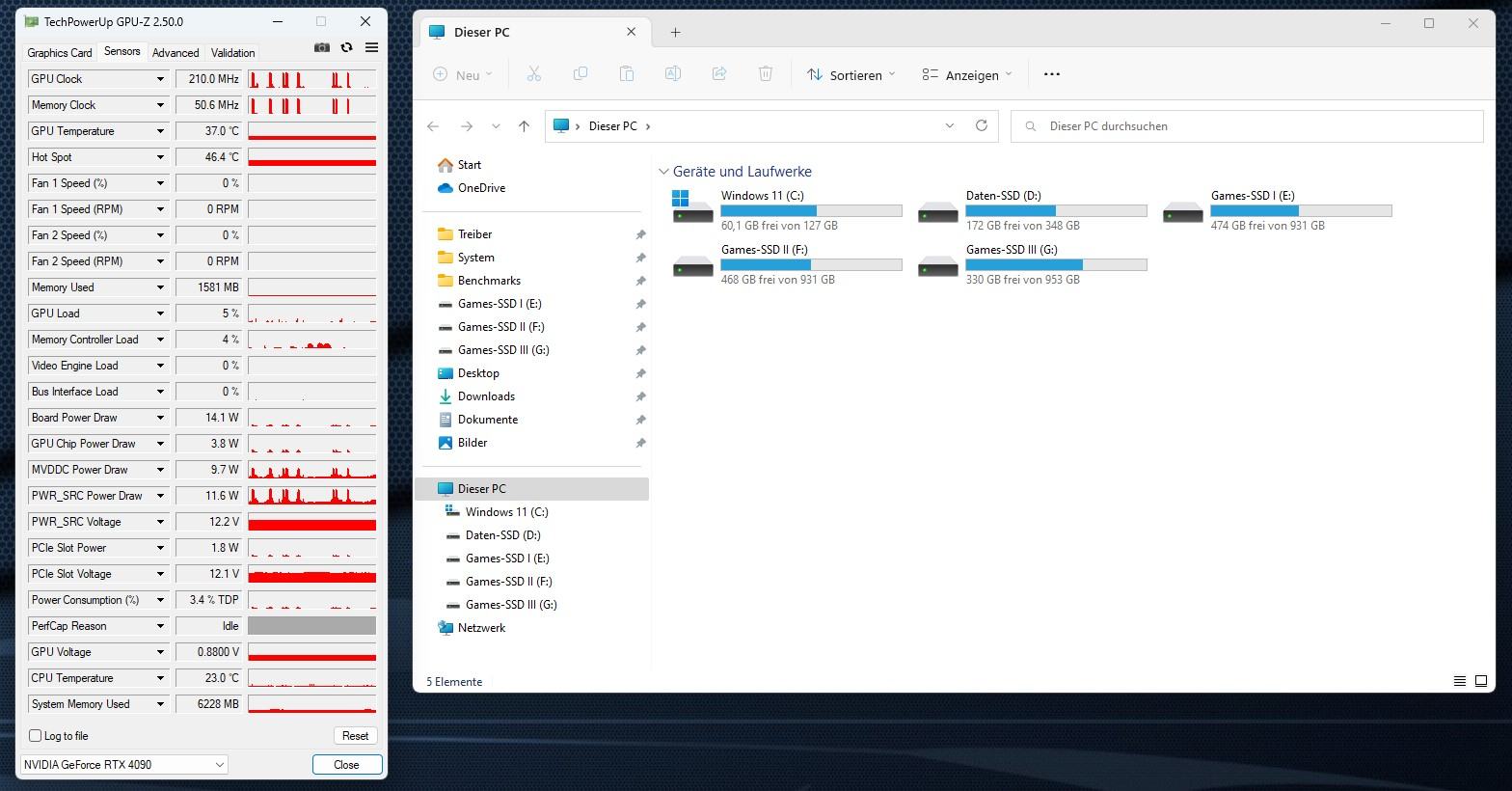1512x791 pixels.
Task: Open a new Explorer tab with plus
Action: coord(675,32)
